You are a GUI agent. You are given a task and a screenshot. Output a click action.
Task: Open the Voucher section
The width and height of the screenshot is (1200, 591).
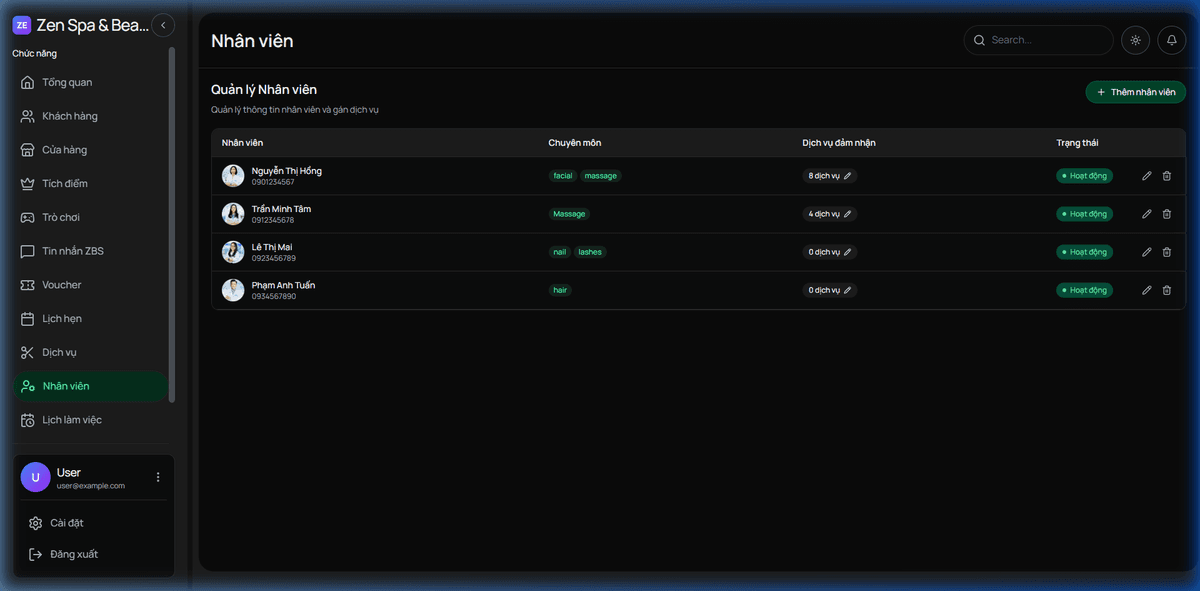62,285
